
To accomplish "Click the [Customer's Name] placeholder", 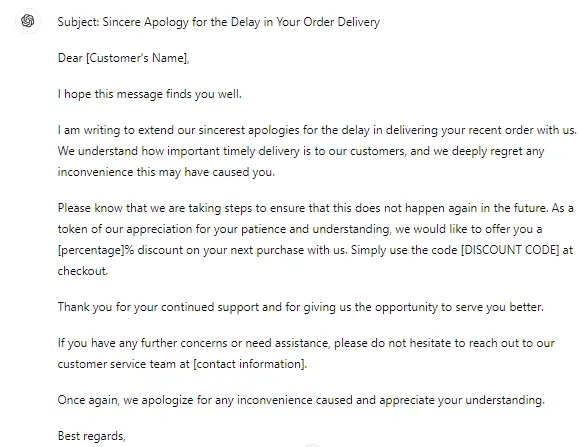I will 137,58.
